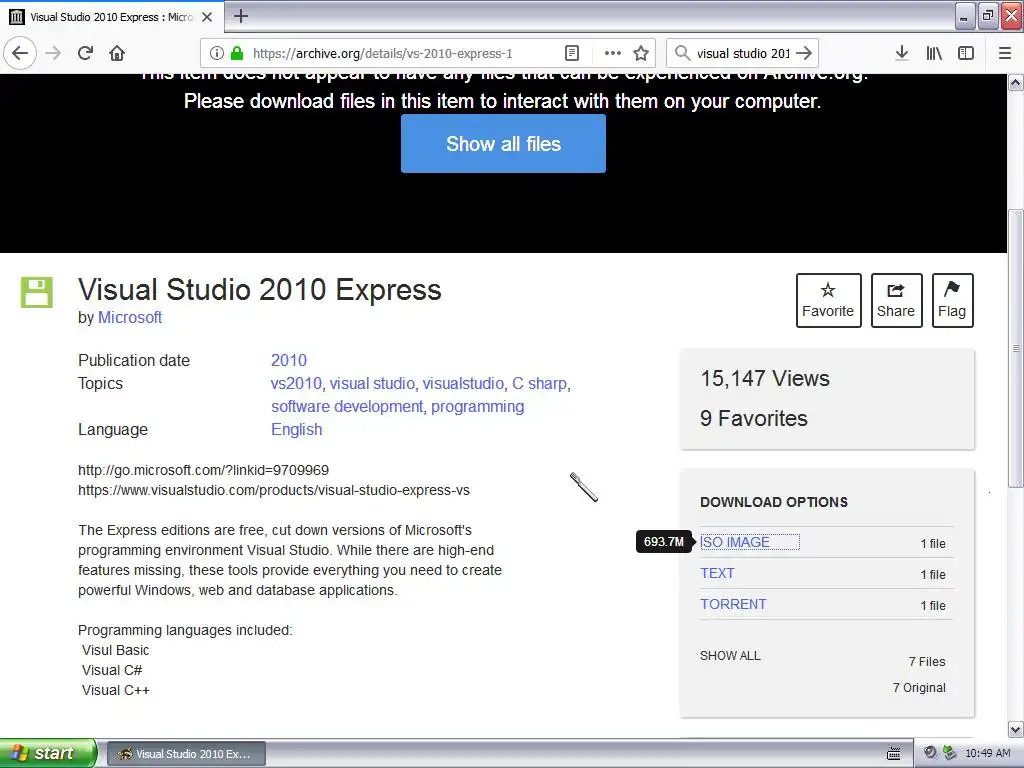
Task: Click the 9 Favorites text
Action: click(754, 419)
